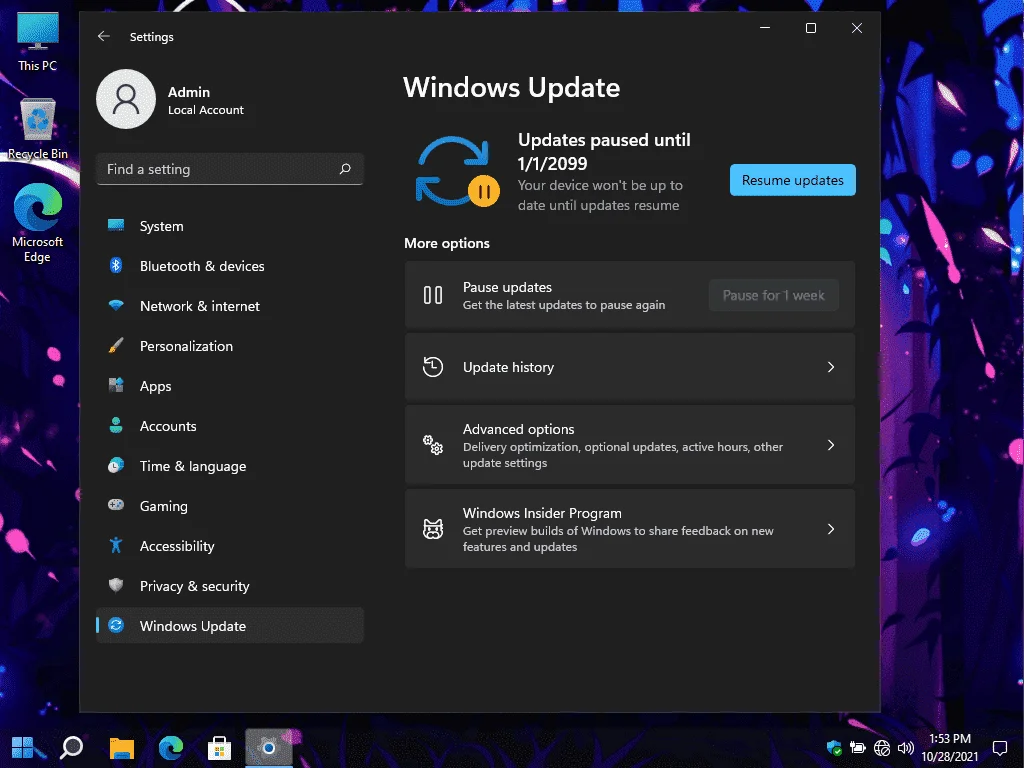Open taskbar Search
This screenshot has height=768, width=1024.
tap(72, 748)
